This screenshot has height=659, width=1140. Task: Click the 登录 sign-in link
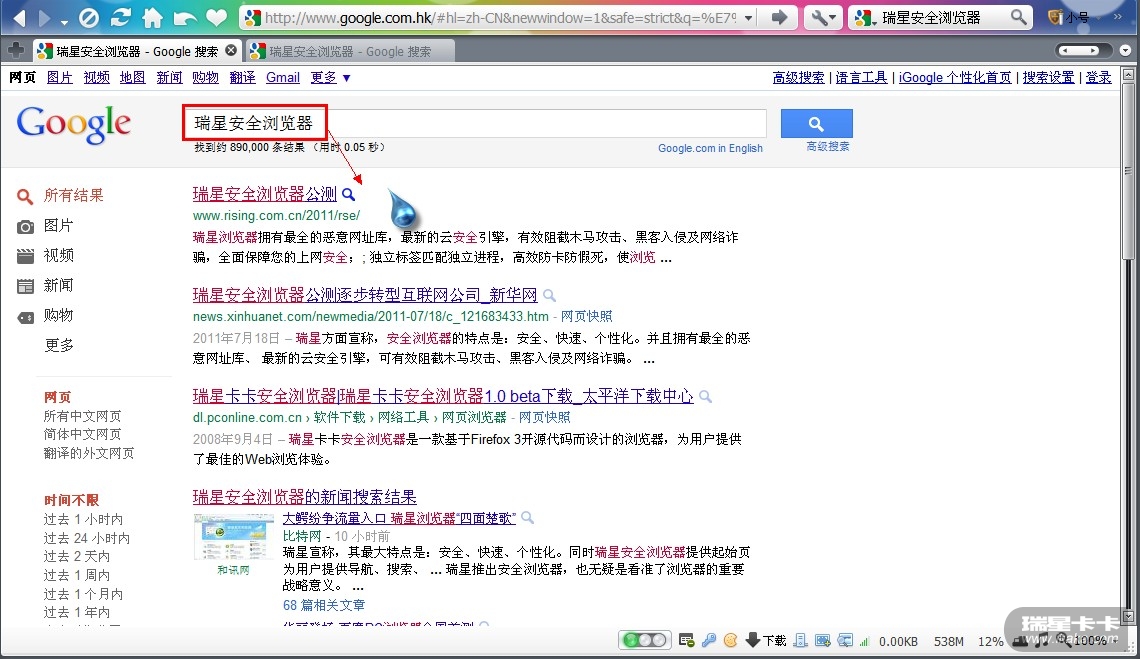pos(1099,77)
